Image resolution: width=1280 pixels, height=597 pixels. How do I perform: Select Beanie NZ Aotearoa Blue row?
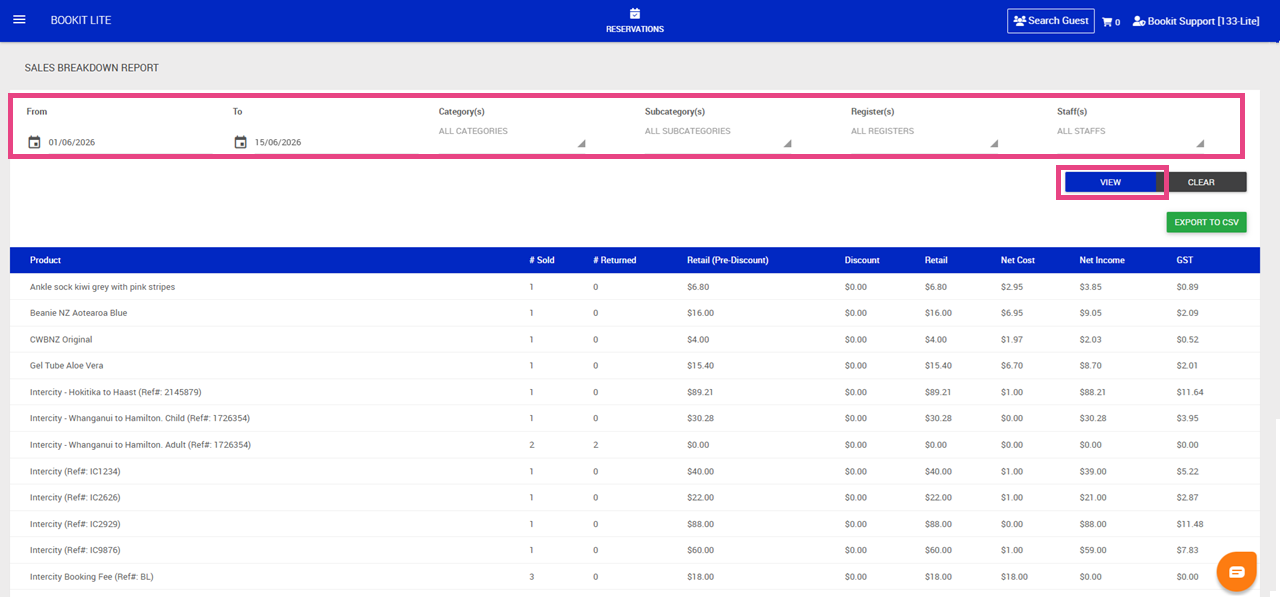click(635, 313)
